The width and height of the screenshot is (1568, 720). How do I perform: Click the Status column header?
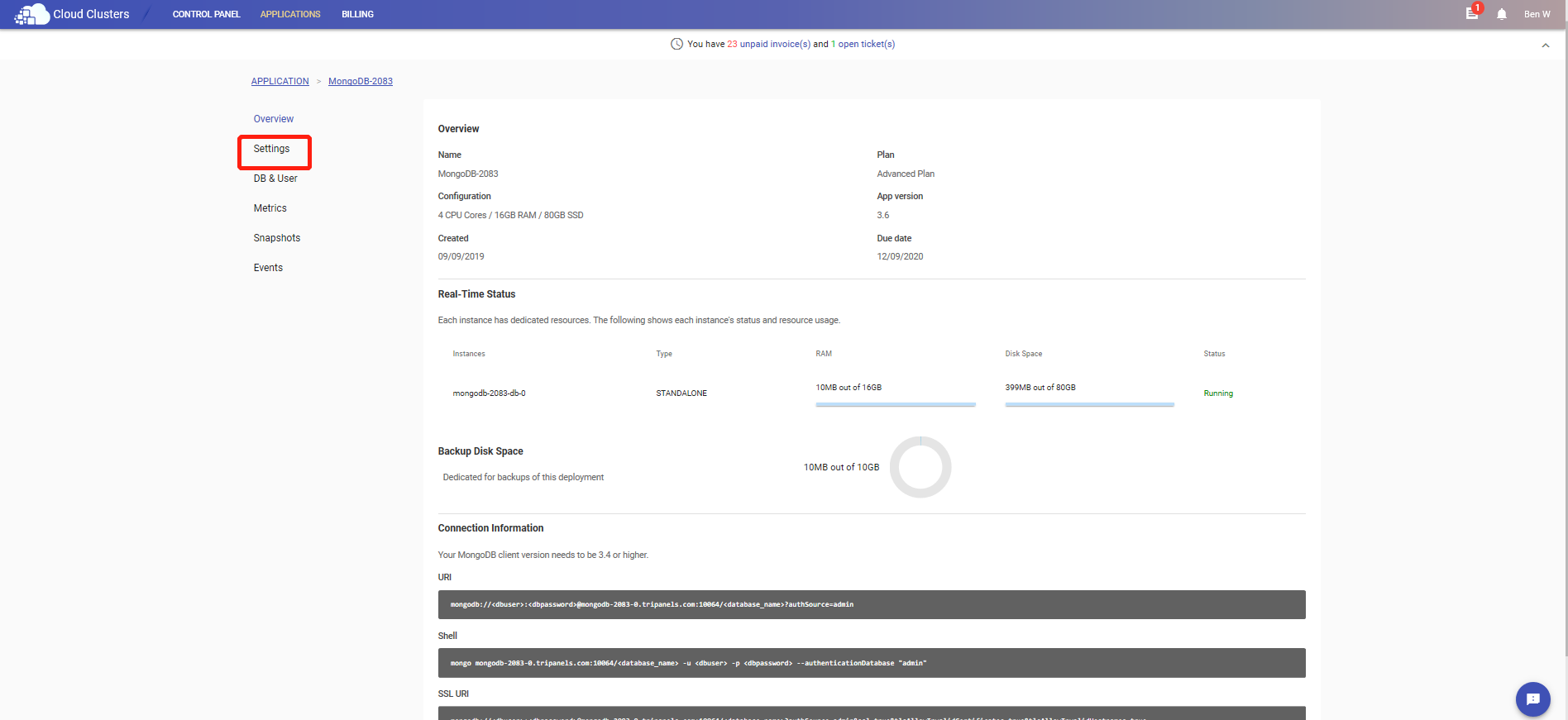point(1214,354)
